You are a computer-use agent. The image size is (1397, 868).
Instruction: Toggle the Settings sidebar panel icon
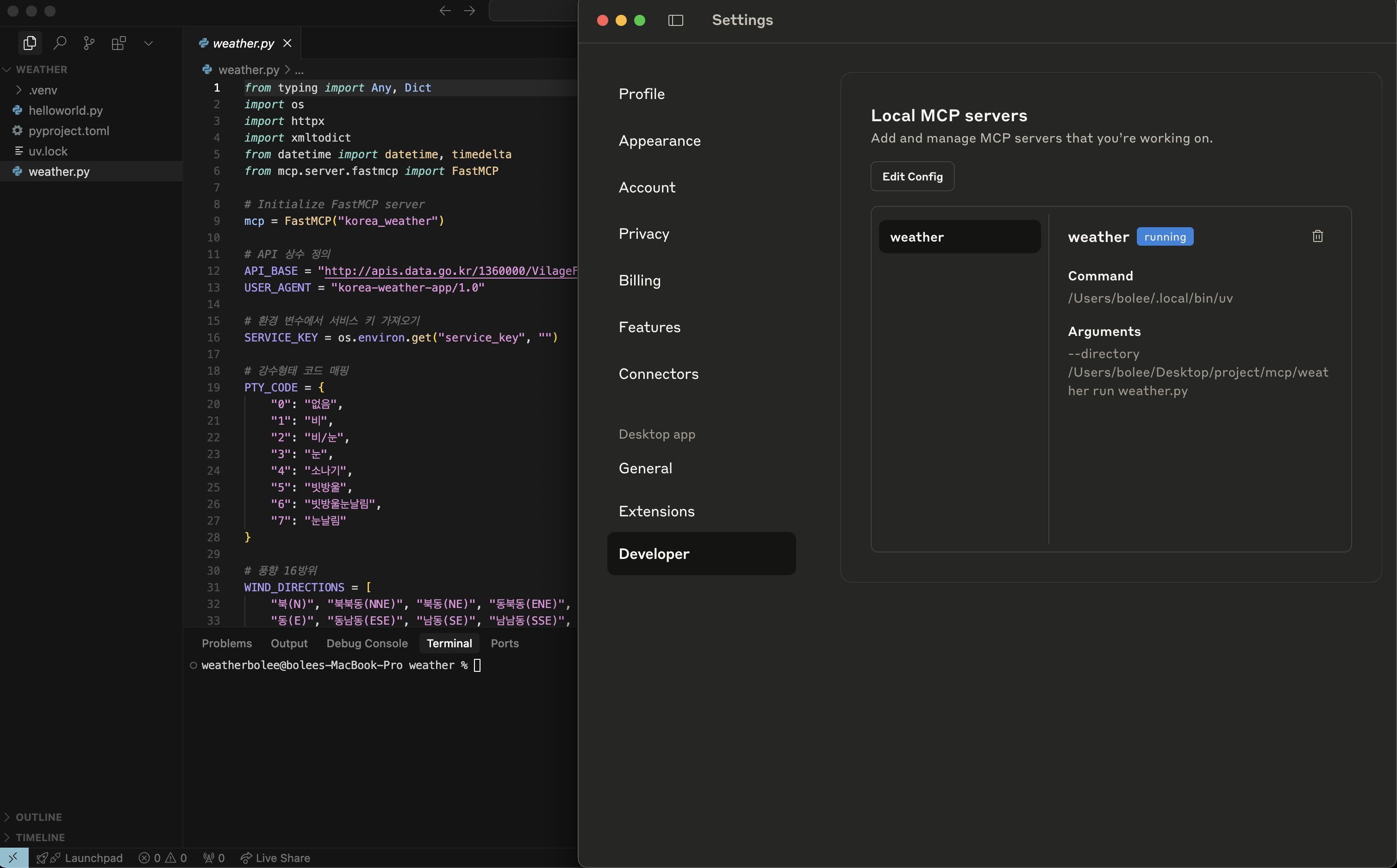(675, 20)
